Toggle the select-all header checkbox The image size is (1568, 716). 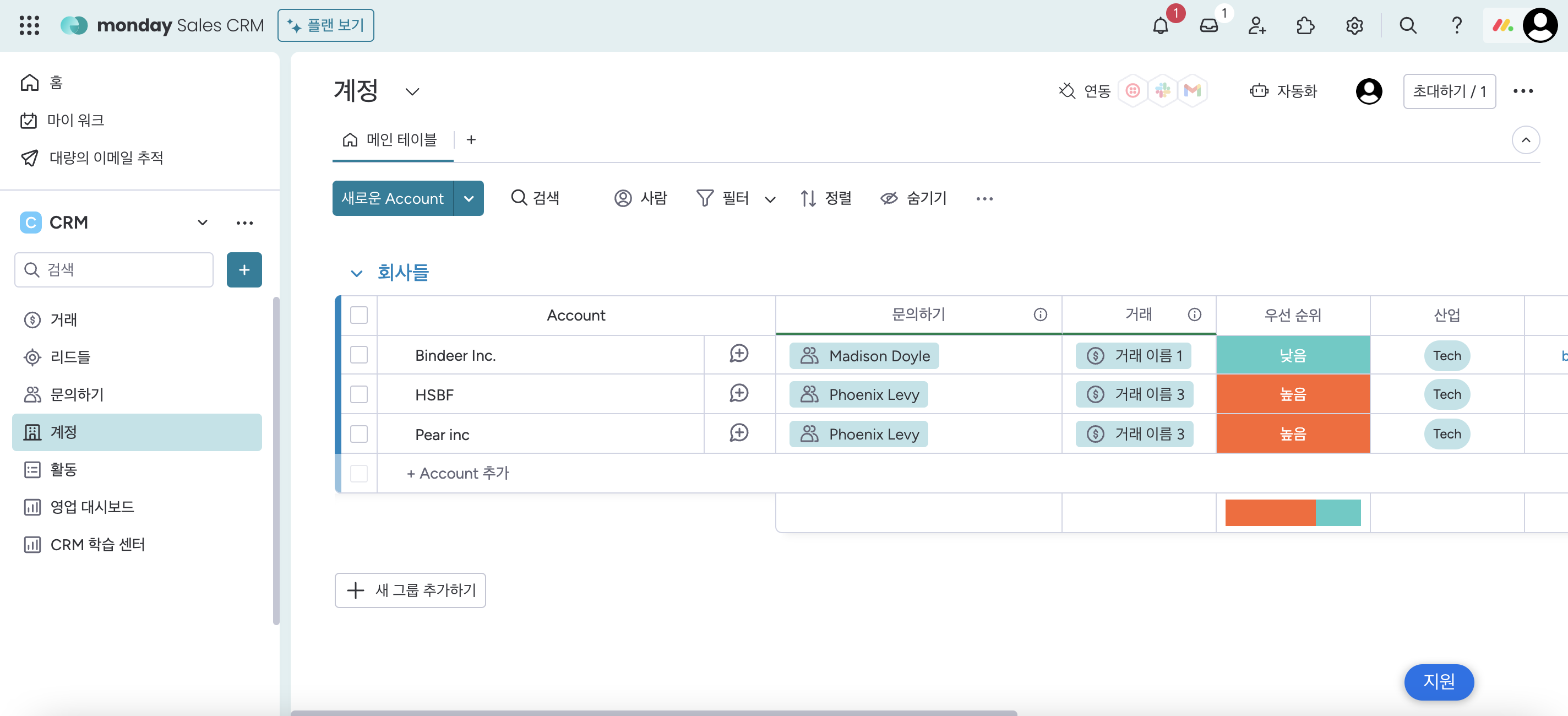click(x=359, y=316)
